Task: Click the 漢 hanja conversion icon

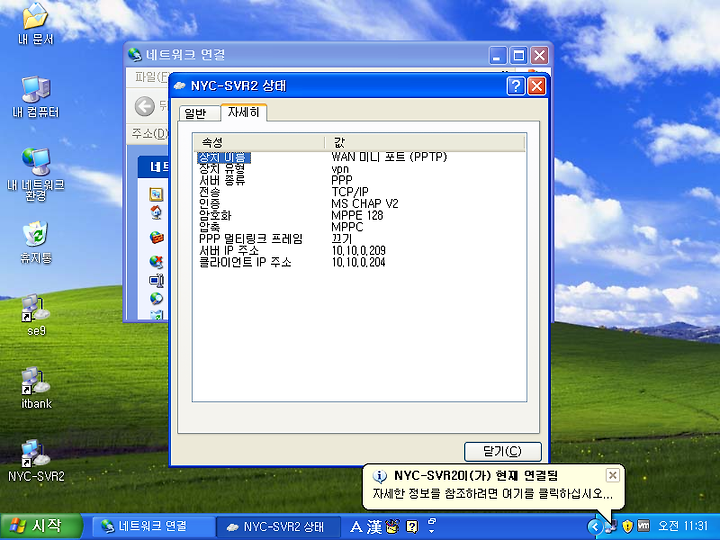Action: tap(374, 527)
